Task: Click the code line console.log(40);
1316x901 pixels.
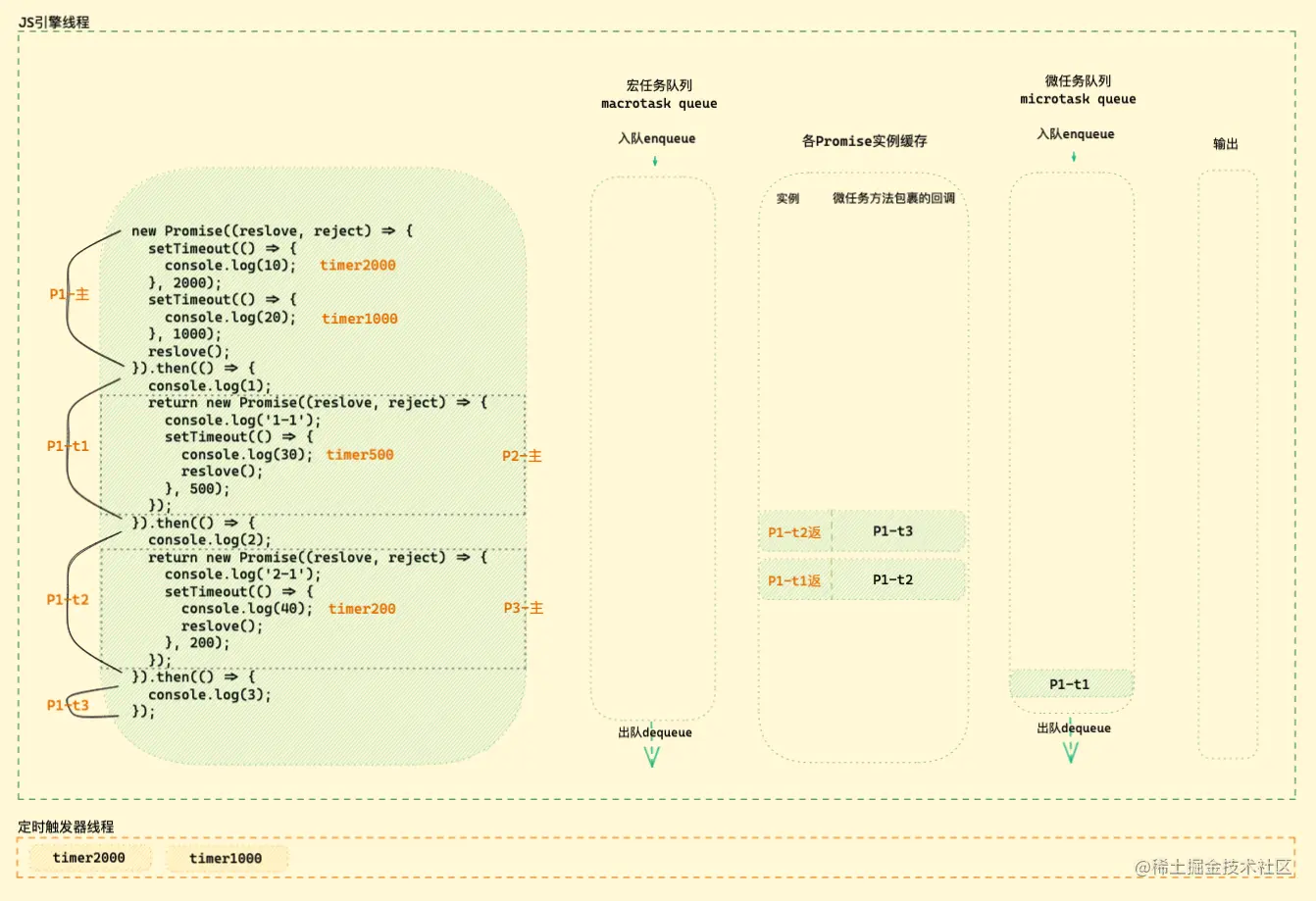Action: pyautogui.click(x=247, y=609)
